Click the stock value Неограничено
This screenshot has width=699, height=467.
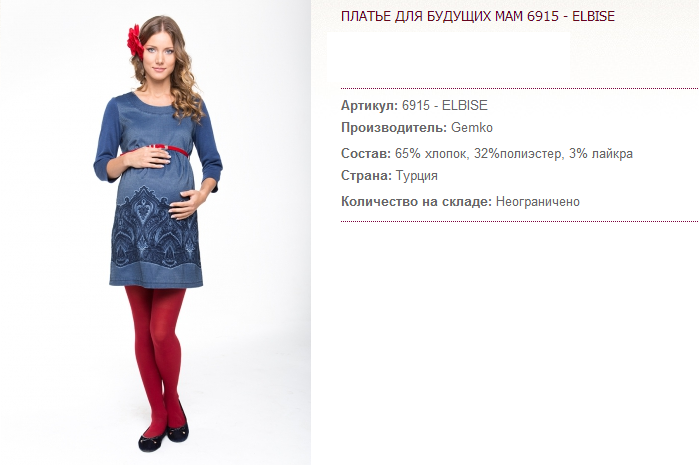[x=538, y=202]
